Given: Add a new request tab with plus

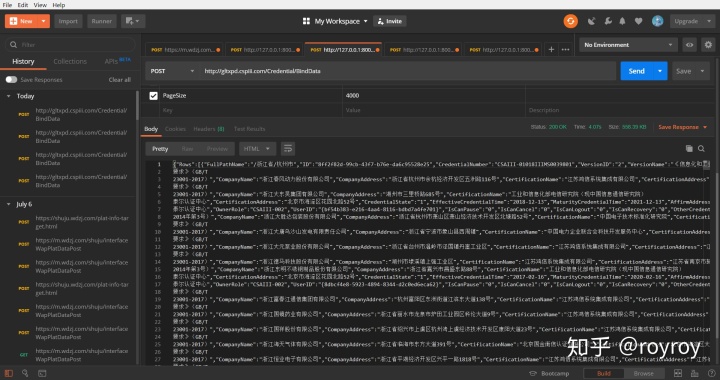Looking at the screenshot, I should pos(551,50).
